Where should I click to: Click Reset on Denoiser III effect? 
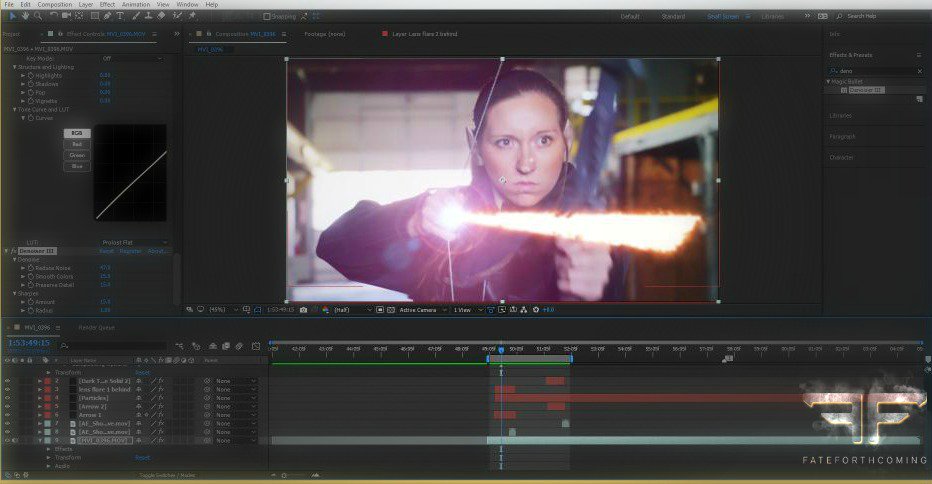click(x=106, y=252)
